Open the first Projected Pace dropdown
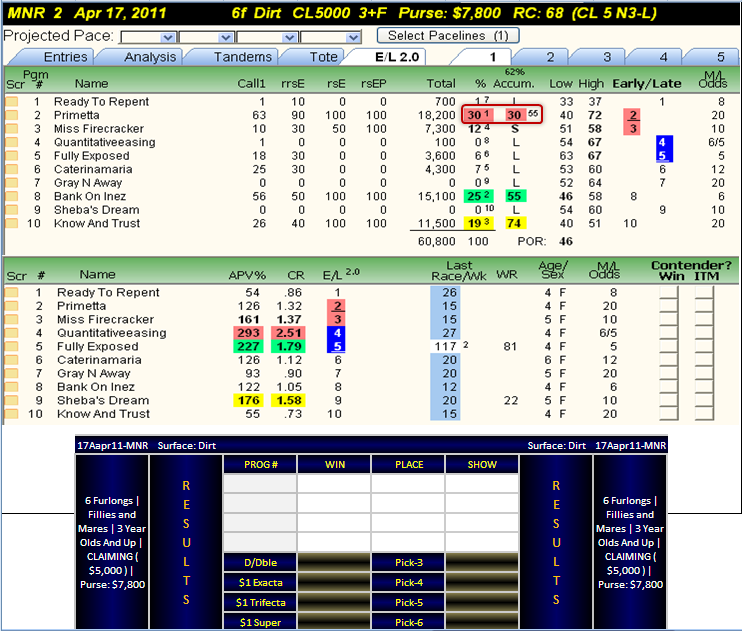The height and width of the screenshot is (631, 742). coord(148,37)
